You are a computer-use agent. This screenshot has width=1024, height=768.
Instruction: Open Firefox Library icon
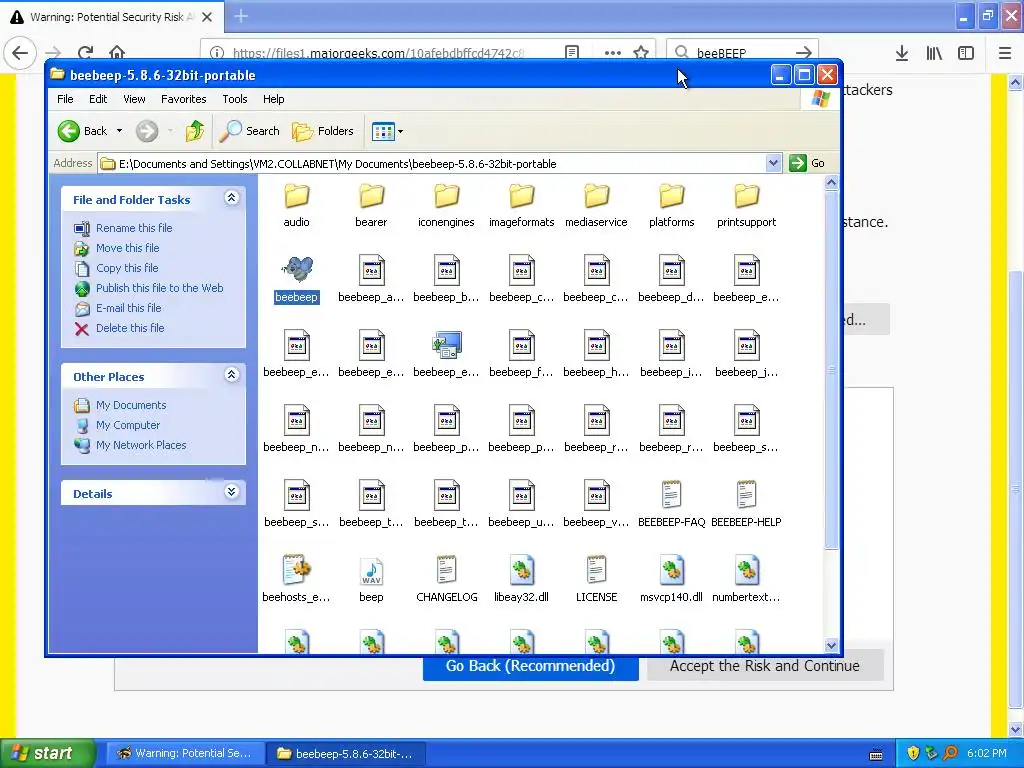(934, 53)
